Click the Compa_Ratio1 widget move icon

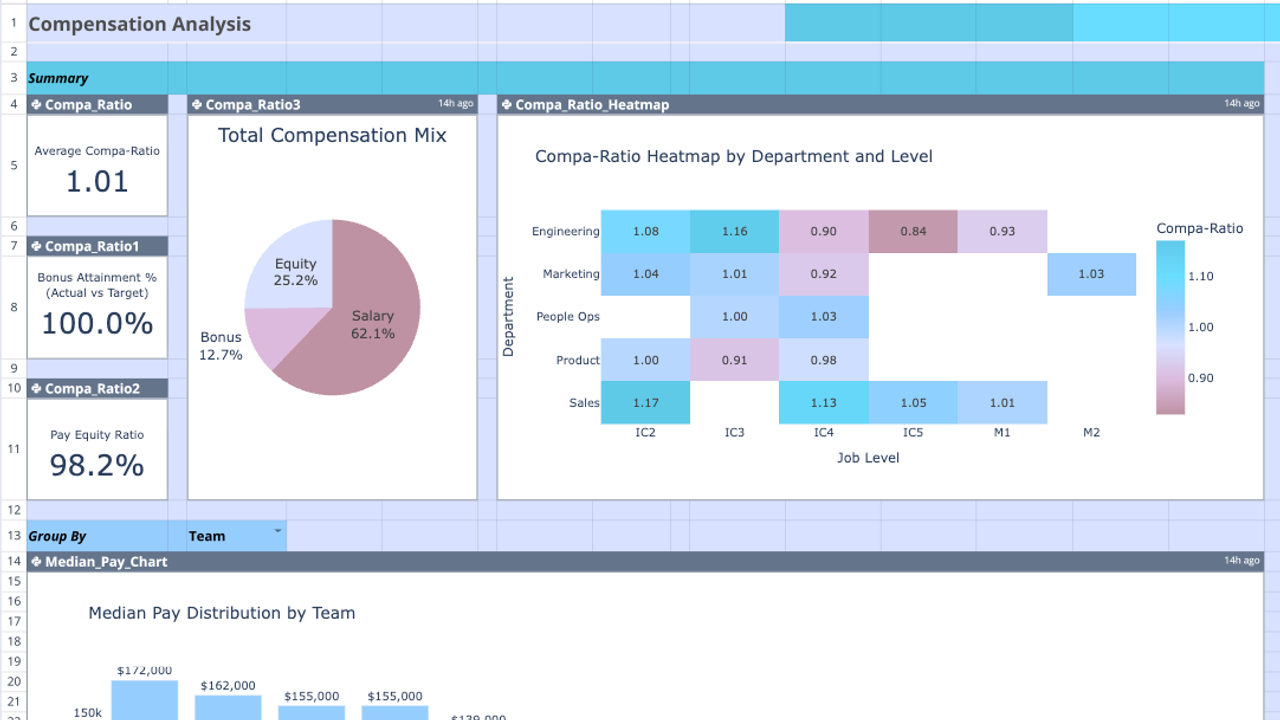point(36,246)
